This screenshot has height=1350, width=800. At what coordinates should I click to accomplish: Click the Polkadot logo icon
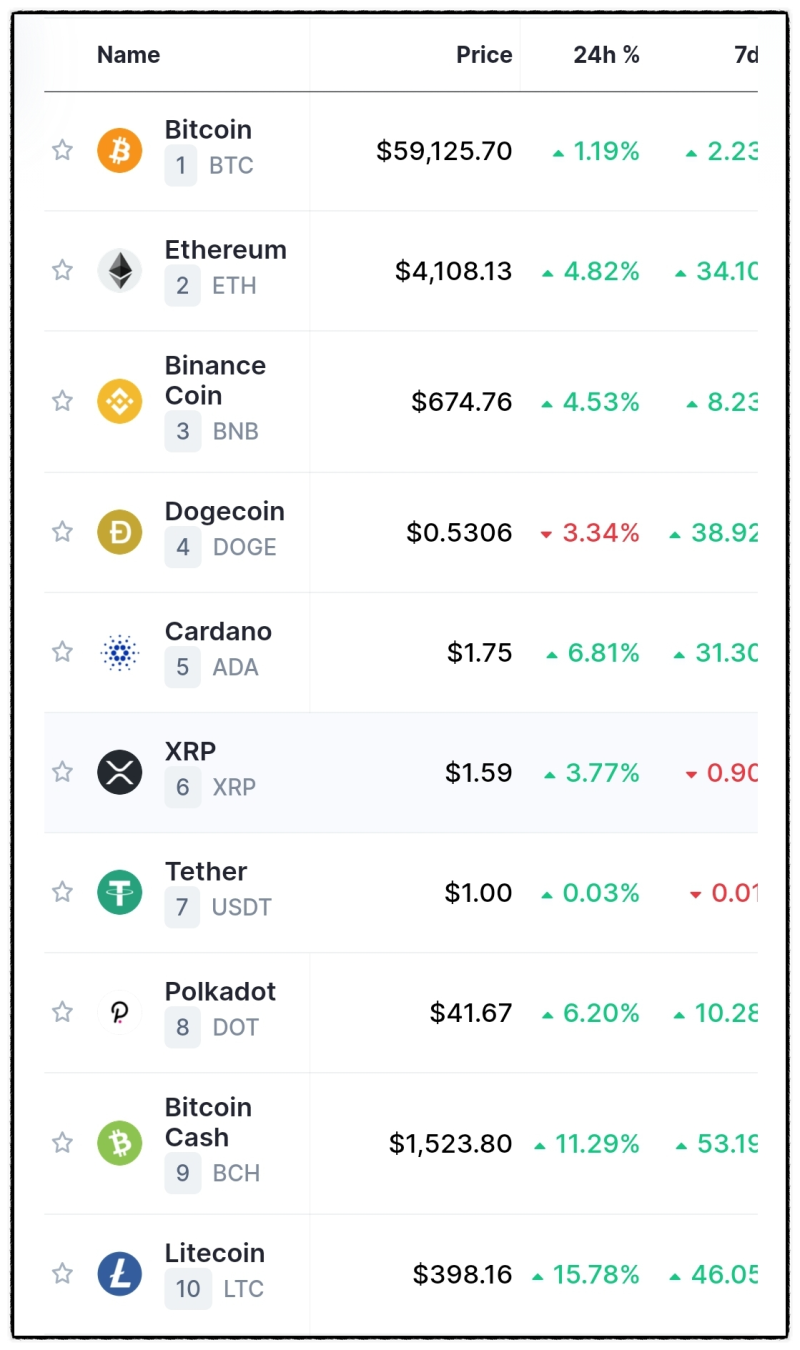click(120, 1012)
